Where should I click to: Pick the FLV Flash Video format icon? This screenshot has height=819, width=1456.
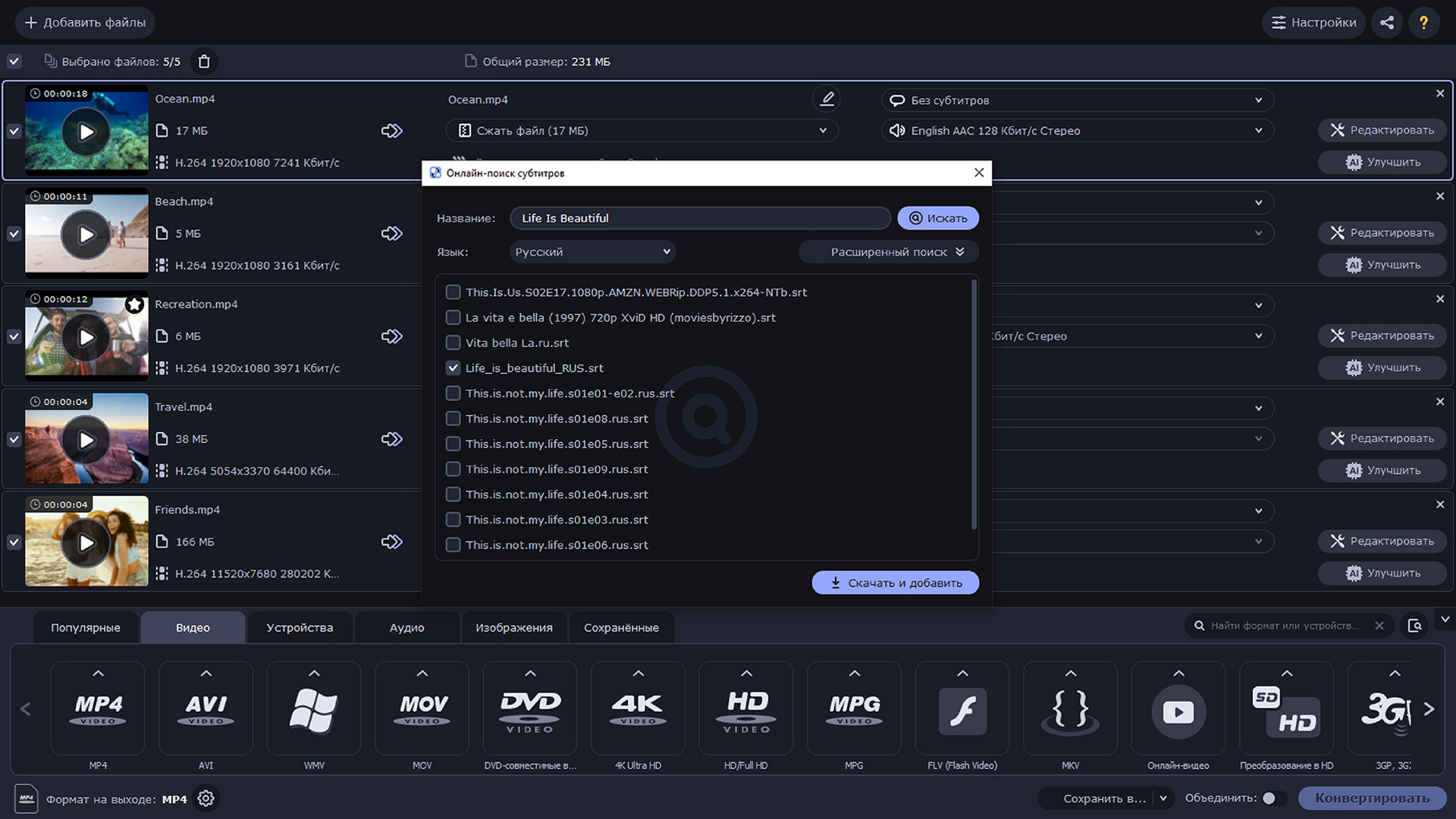tap(962, 710)
